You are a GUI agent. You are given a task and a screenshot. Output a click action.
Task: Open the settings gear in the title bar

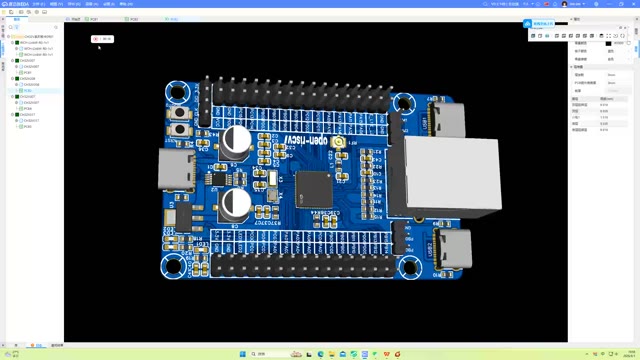[596, 4]
